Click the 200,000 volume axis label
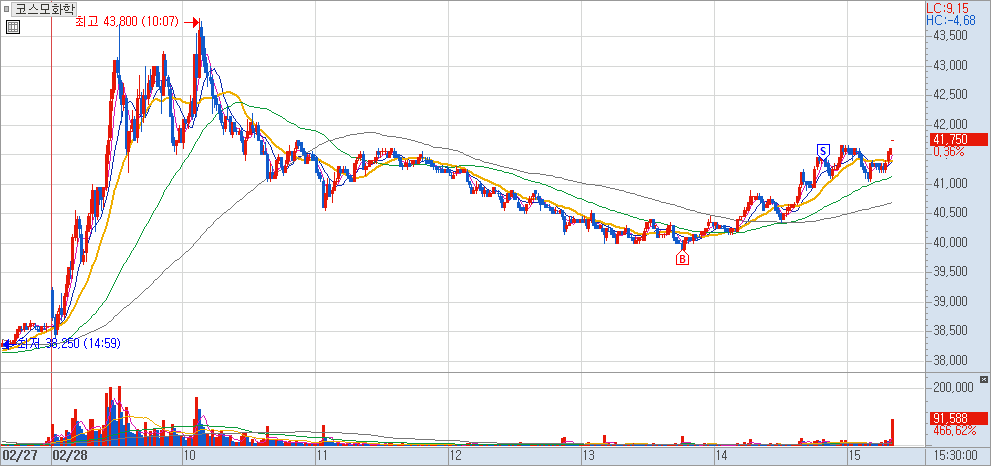 click(952, 387)
